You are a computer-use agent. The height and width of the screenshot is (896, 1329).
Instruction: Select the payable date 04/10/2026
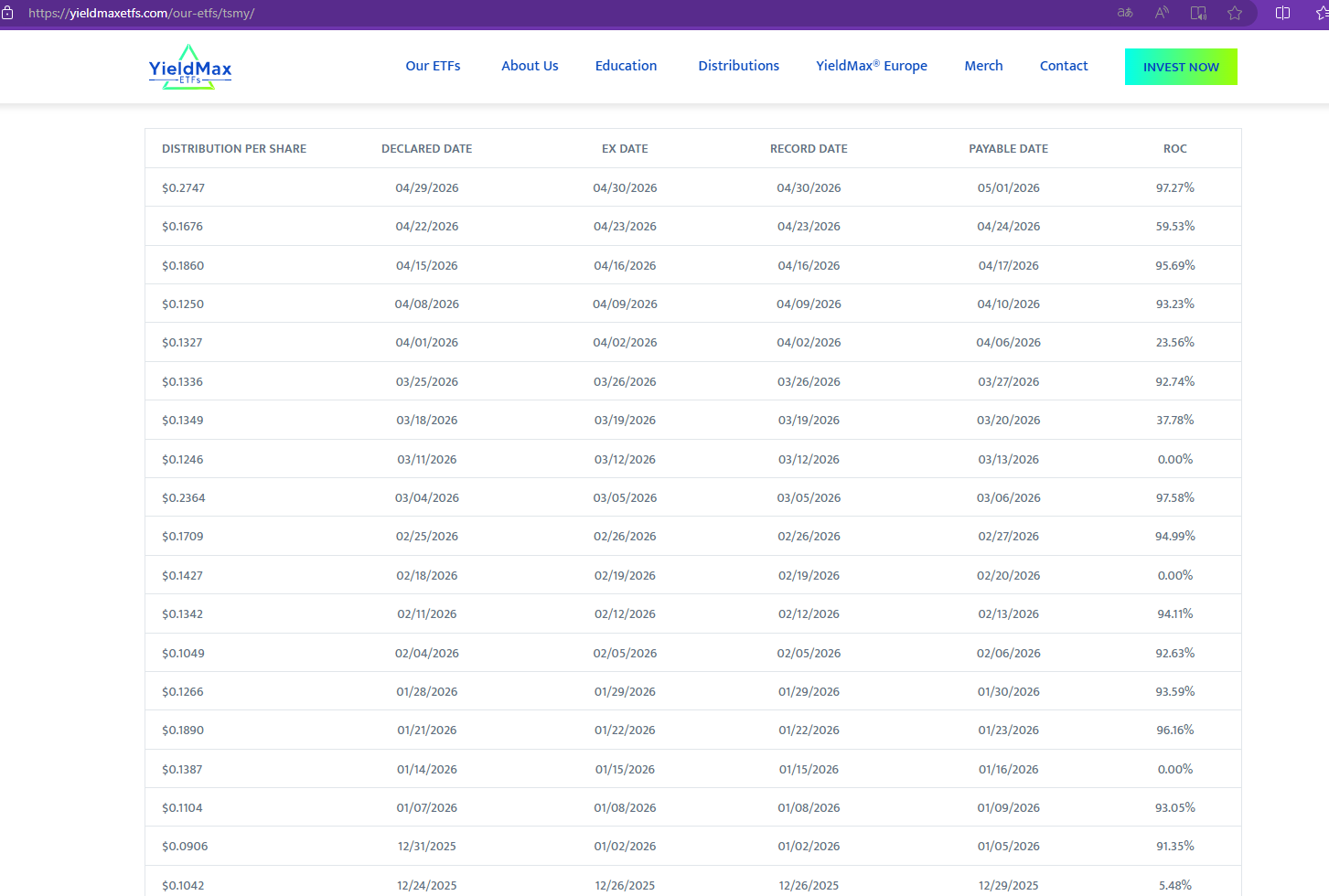coord(1009,304)
